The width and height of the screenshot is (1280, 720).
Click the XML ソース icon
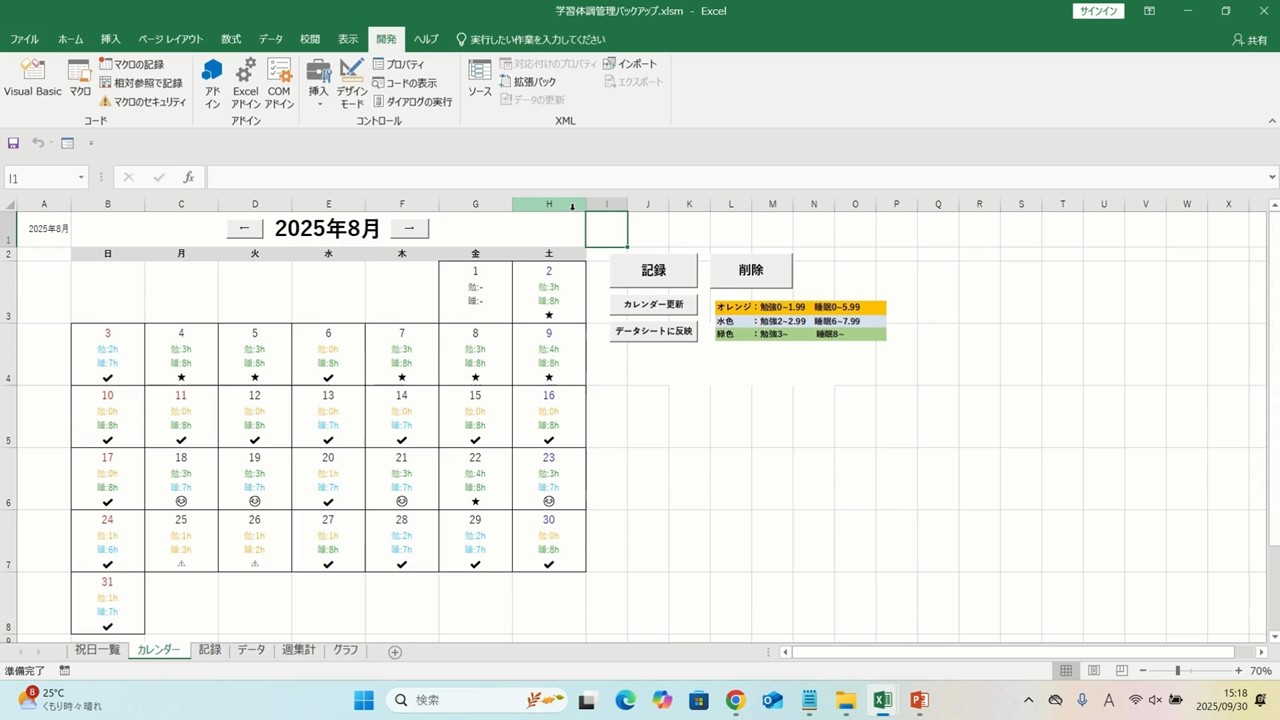pyautogui.click(x=480, y=79)
